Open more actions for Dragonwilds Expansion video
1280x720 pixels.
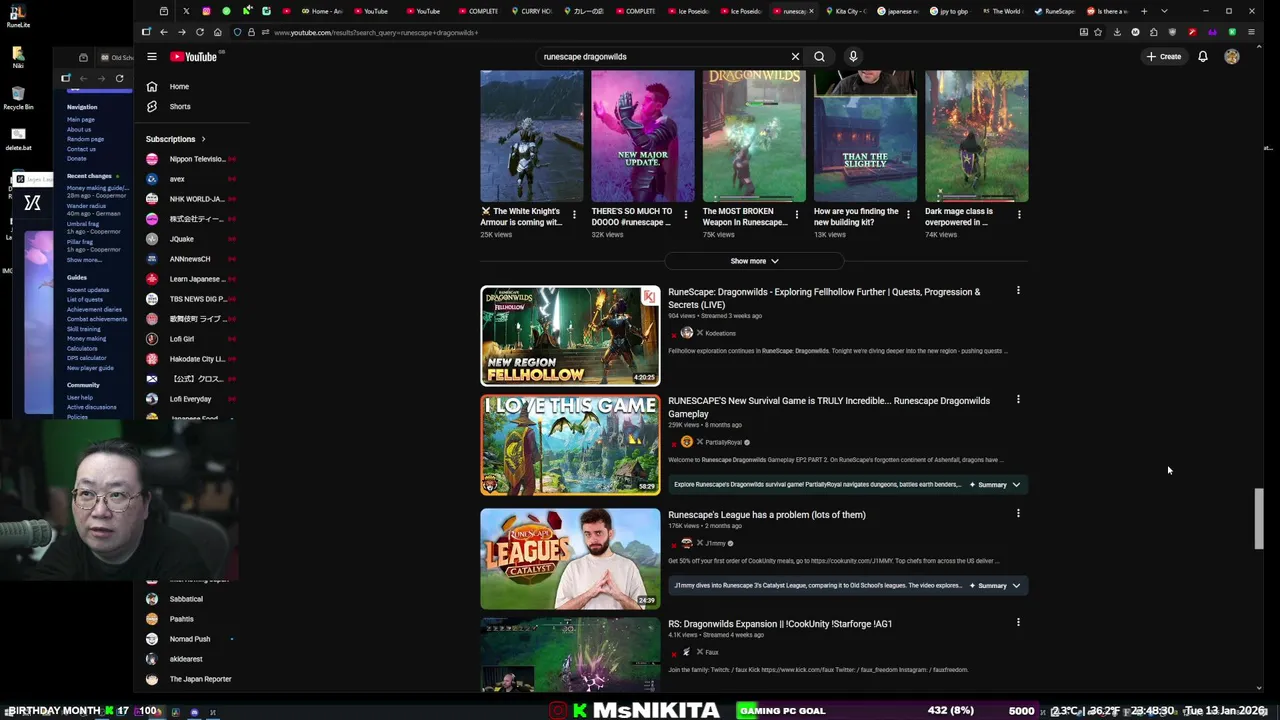click(1018, 623)
